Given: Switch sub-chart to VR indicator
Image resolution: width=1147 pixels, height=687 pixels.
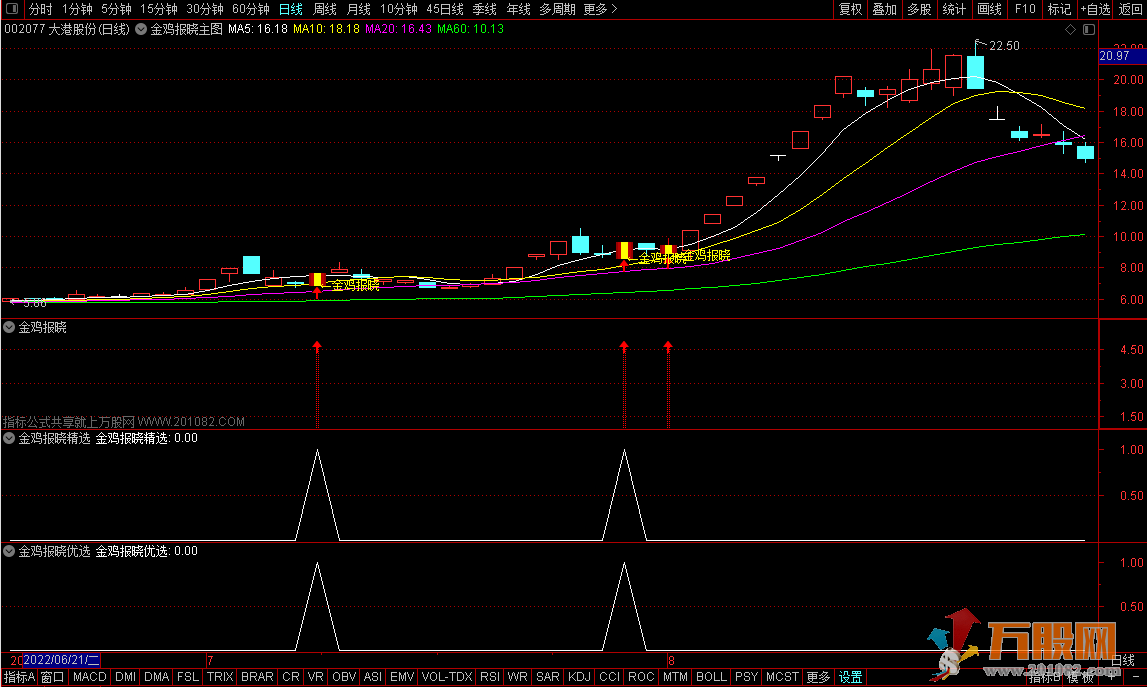Looking at the screenshot, I should tap(315, 677).
